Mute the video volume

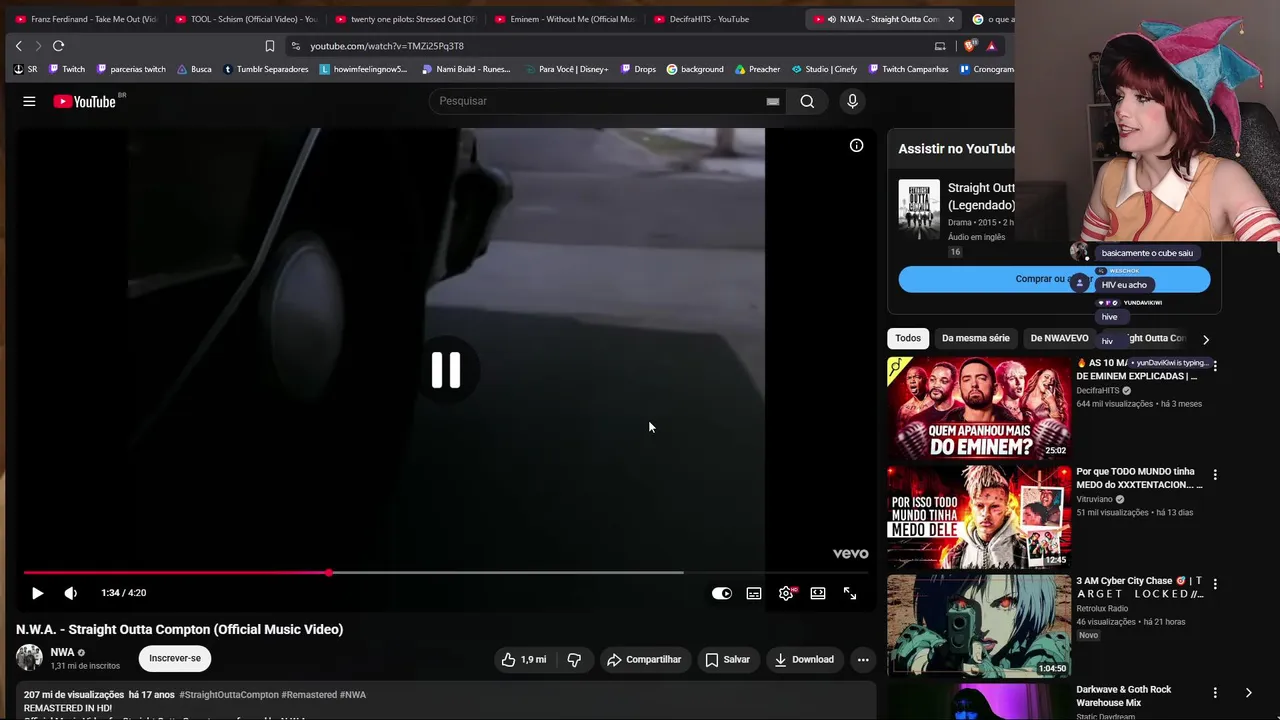pyautogui.click(x=71, y=593)
